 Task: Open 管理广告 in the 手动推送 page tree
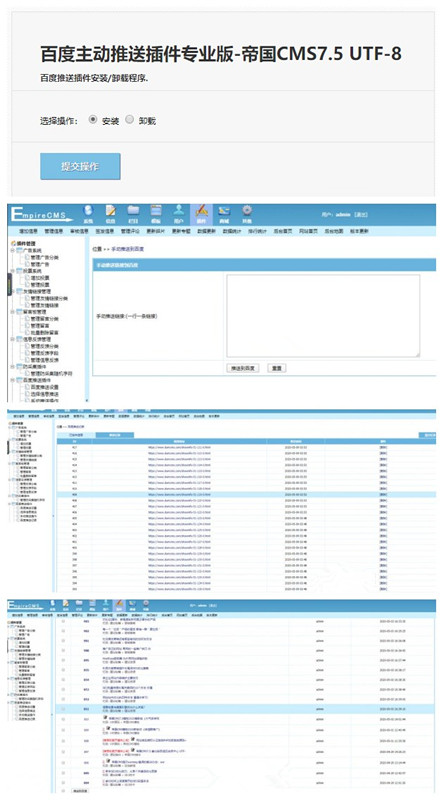[x=40, y=264]
